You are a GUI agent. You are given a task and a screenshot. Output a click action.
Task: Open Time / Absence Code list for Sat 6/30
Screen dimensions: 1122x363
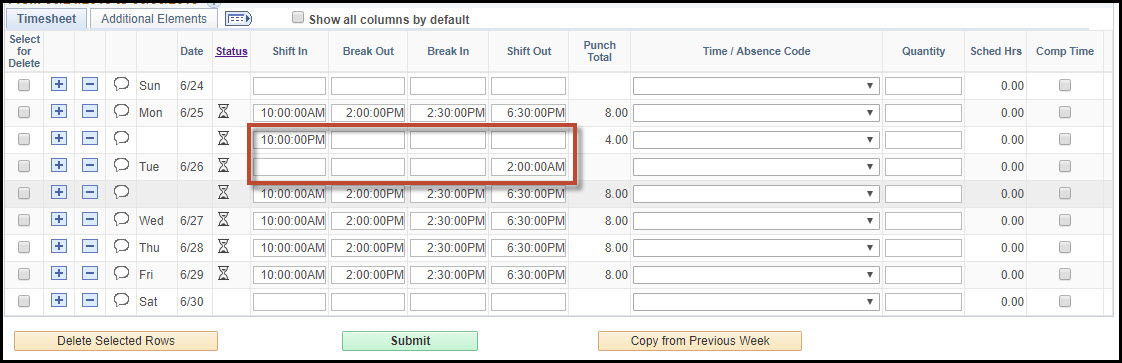click(x=756, y=301)
